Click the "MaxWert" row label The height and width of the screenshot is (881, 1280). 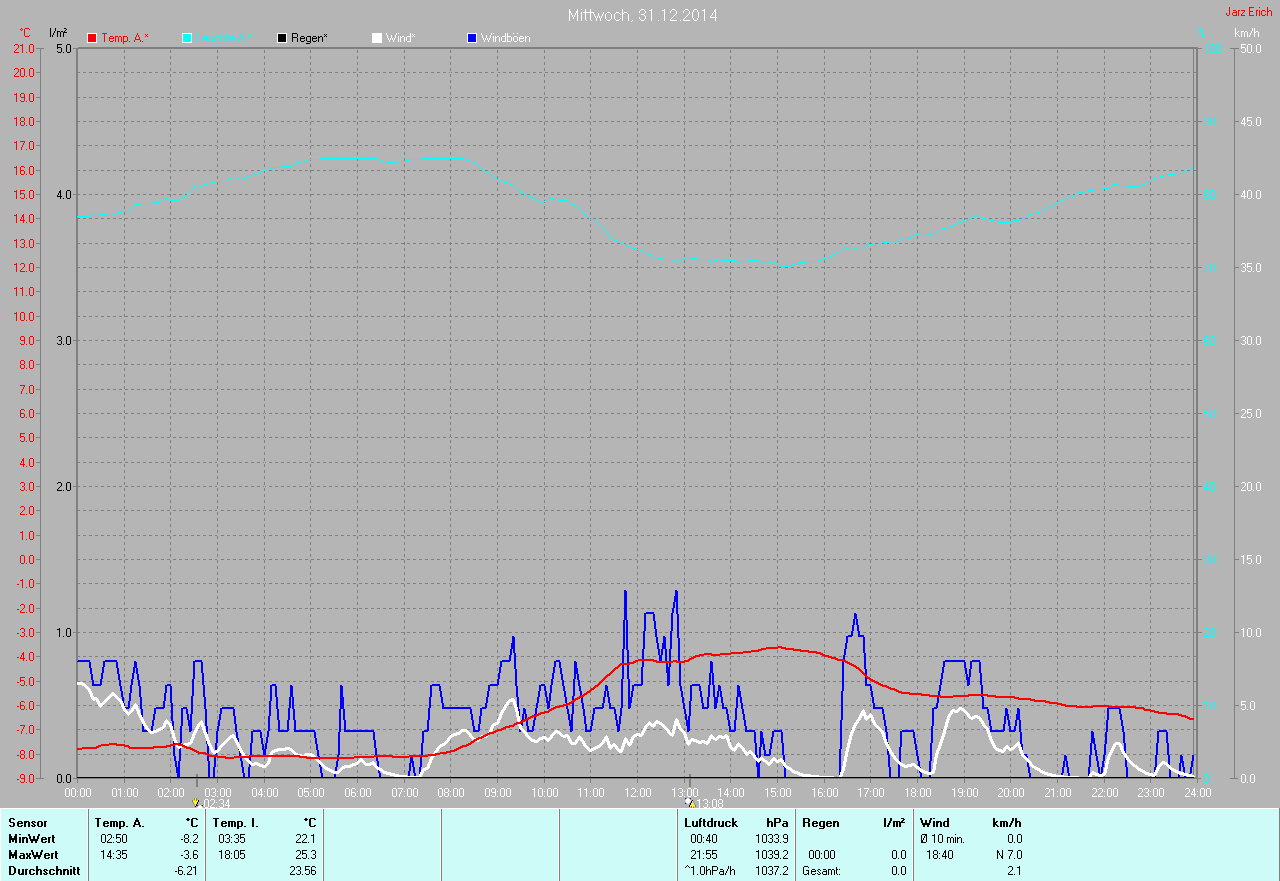[33, 855]
